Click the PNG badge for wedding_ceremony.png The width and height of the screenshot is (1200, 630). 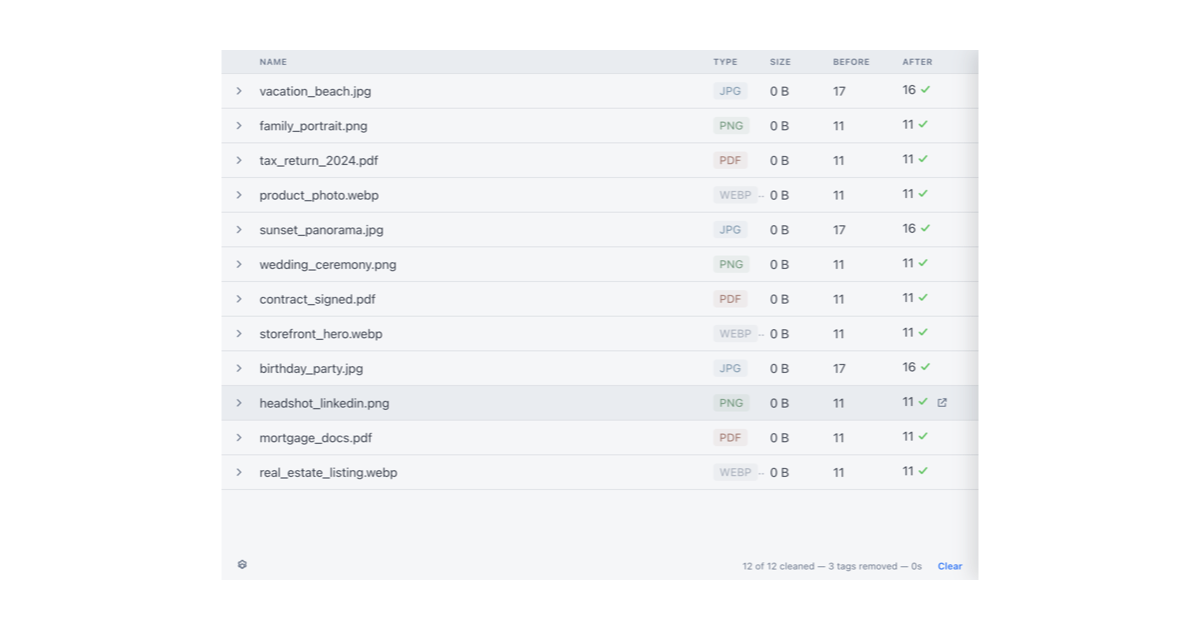731,265
